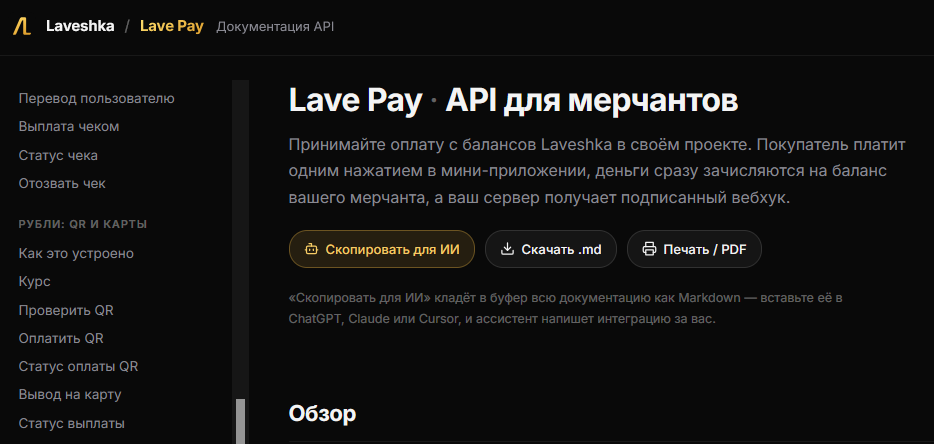Select Статус чека in sidebar
The height and width of the screenshot is (444, 934).
pos(58,156)
